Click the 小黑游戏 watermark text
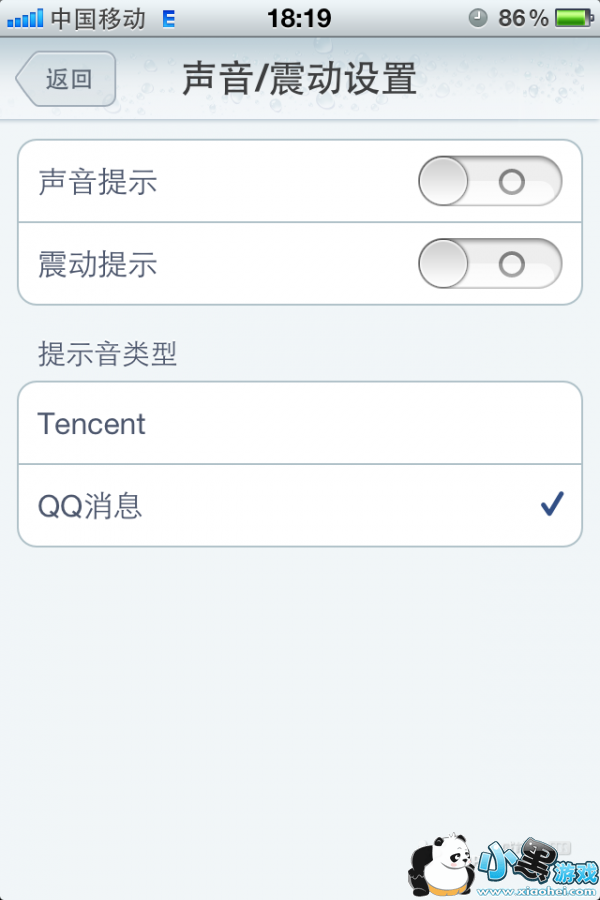Viewport: 600px width, 900px height. [x=536, y=860]
